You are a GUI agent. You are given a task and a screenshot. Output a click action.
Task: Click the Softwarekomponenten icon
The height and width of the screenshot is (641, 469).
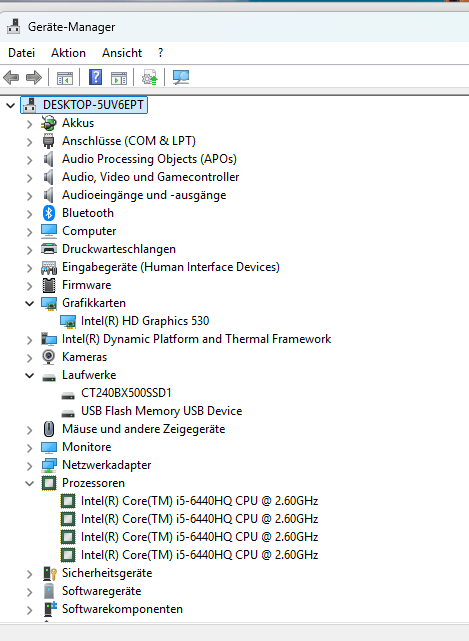(x=50, y=609)
